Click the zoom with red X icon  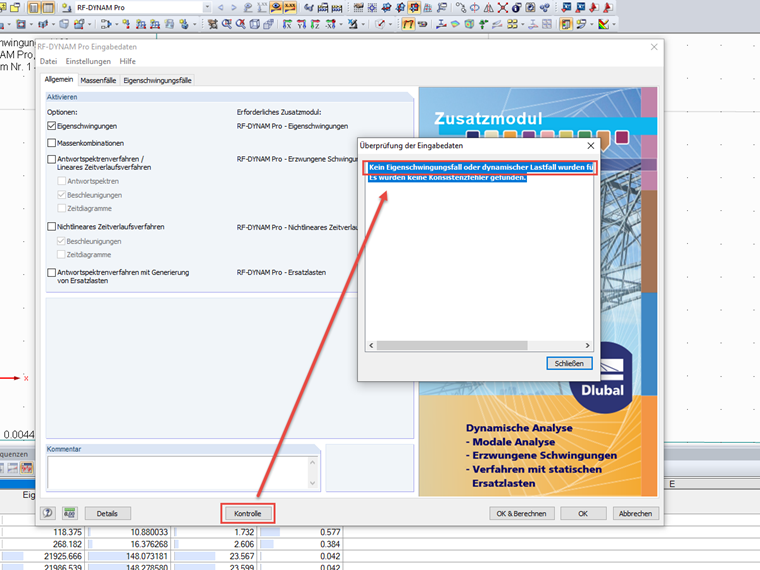click(240, 24)
